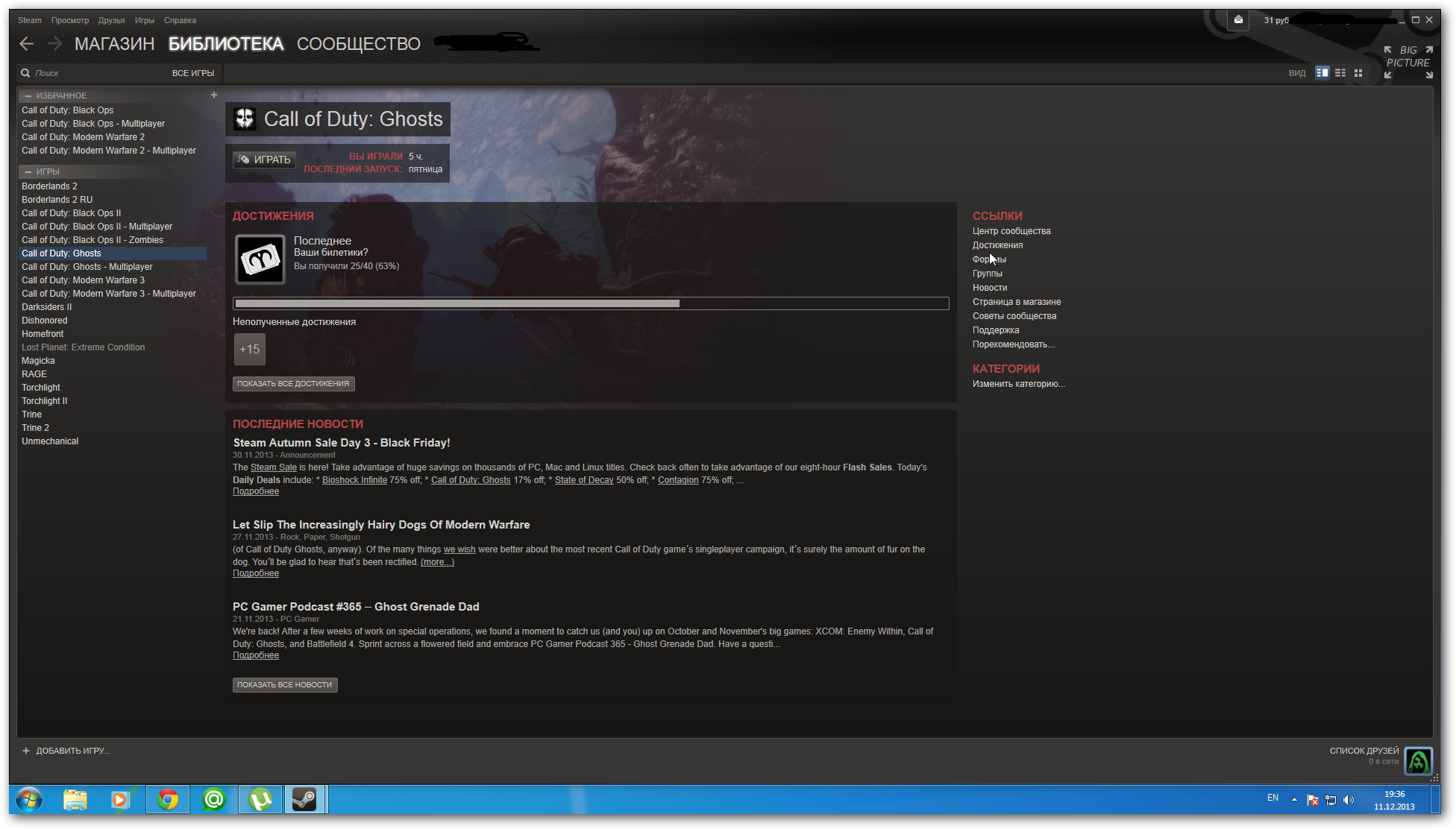1456x829 pixels.
Task: Click the Call of Duty Ghosts skull icon
Action: (x=245, y=119)
